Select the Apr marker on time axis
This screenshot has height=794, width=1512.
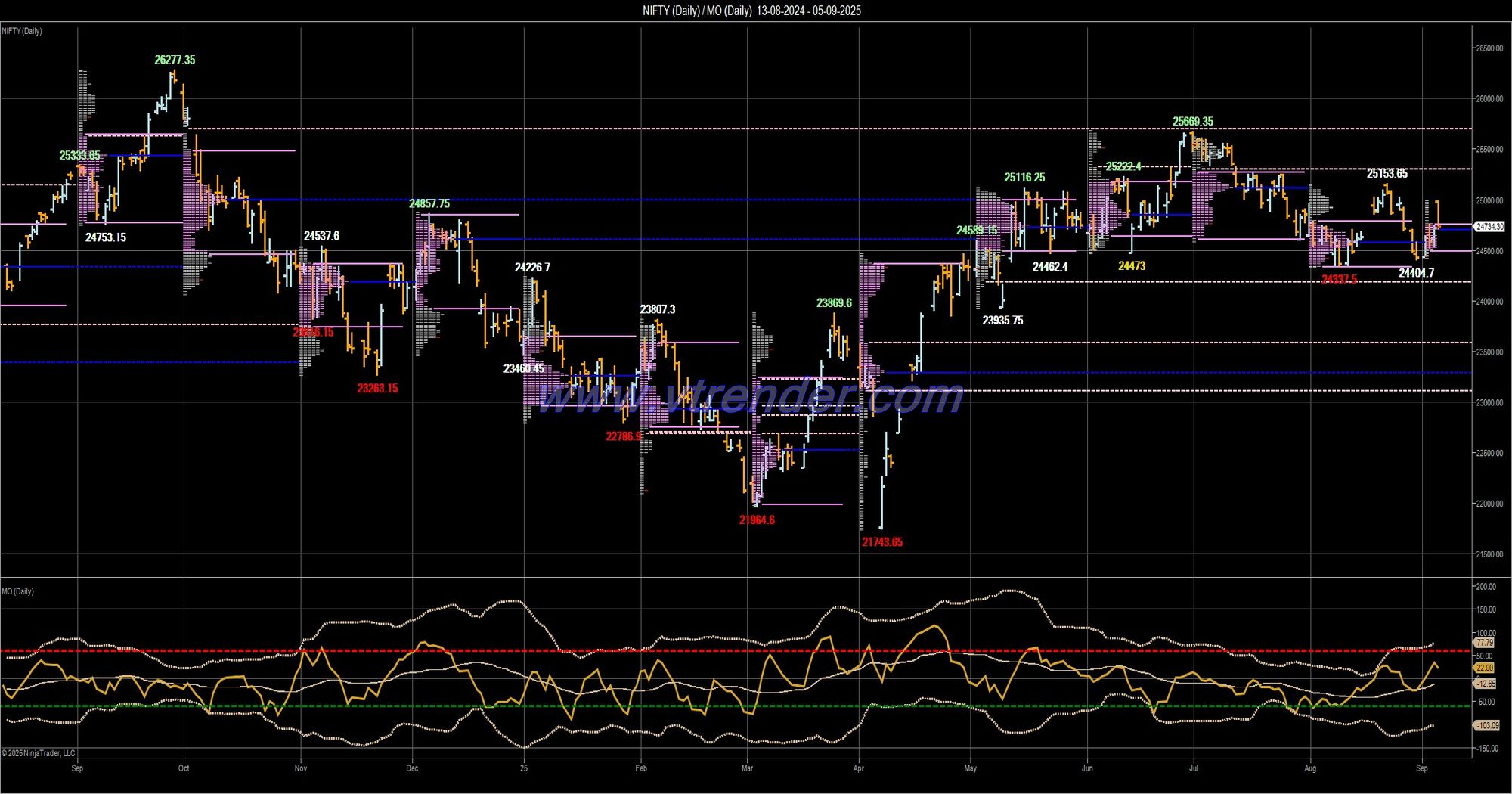pyautogui.click(x=858, y=768)
